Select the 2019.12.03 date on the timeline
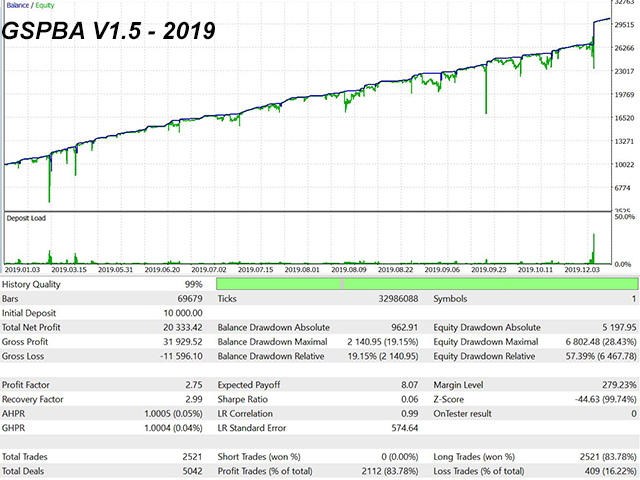This screenshot has height=480, width=640. (581, 269)
